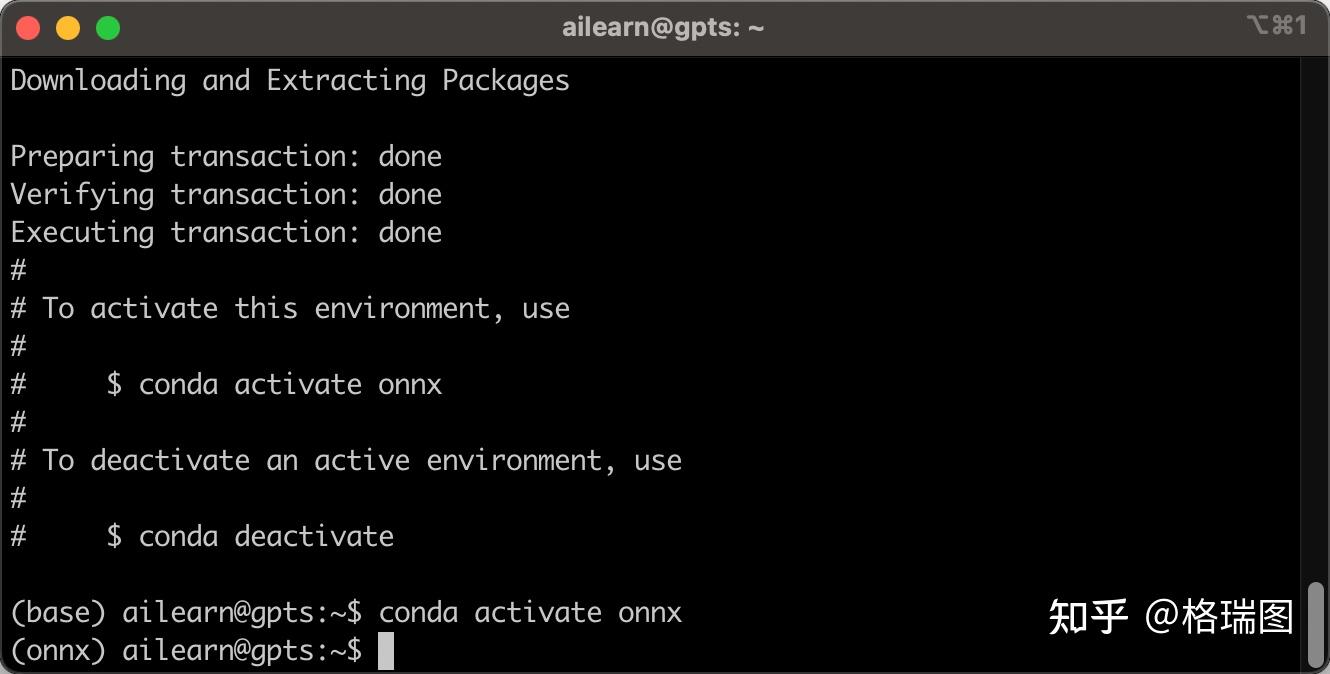The height and width of the screenshot is (674, 1330).
Task: Click the typed conda activate onnx command after (base) prompt
Action: [x=530, y=613]
